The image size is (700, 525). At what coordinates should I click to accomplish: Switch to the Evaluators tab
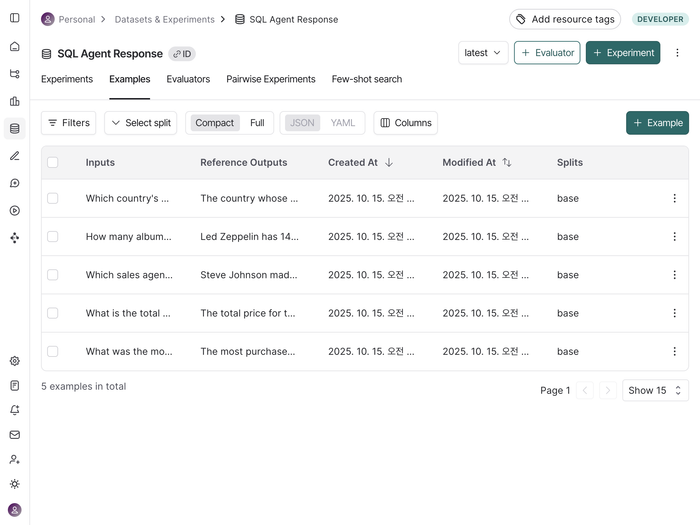(188, 79)
